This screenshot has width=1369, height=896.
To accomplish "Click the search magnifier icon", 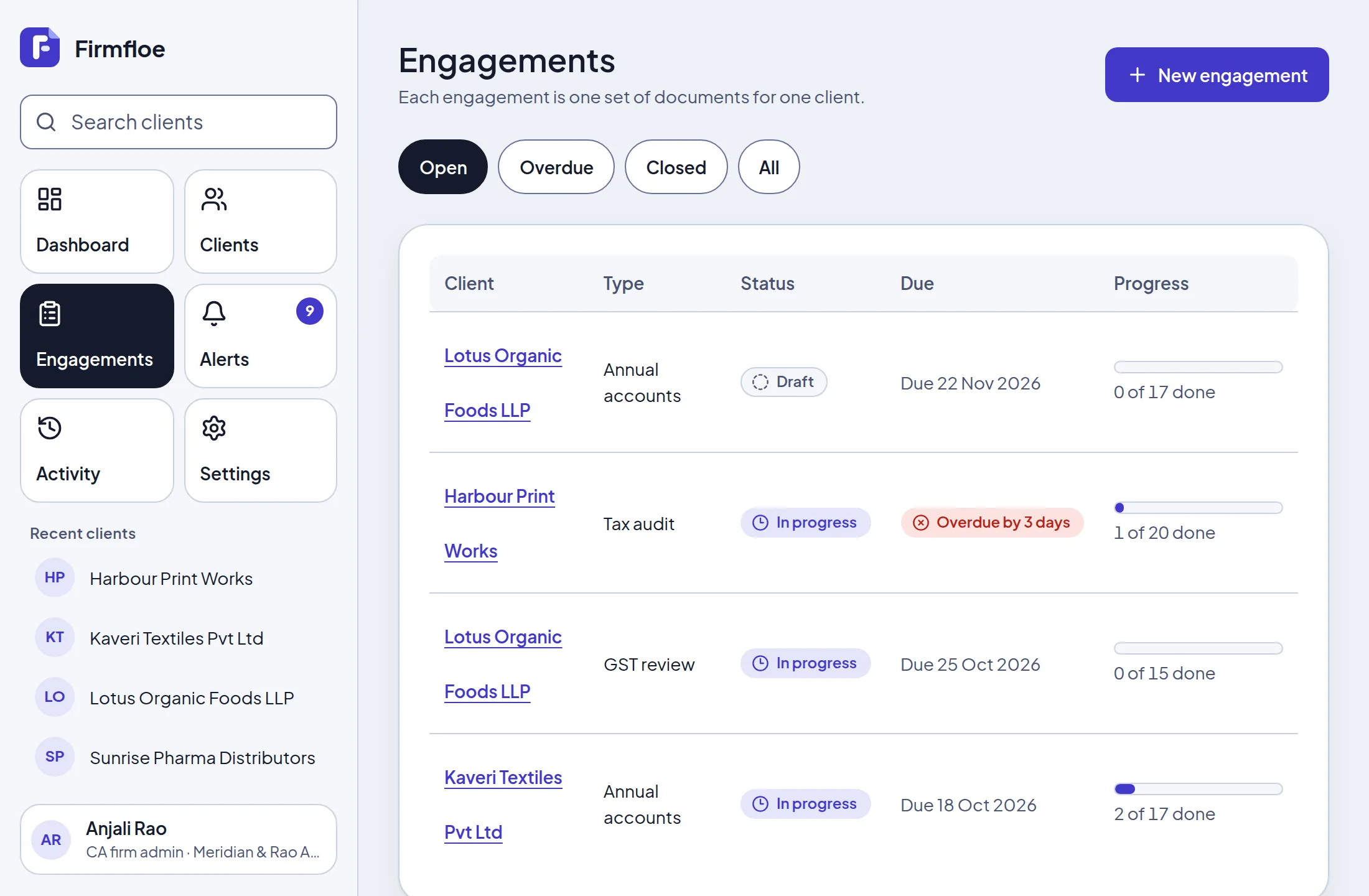I will click(x=46, y=122).
